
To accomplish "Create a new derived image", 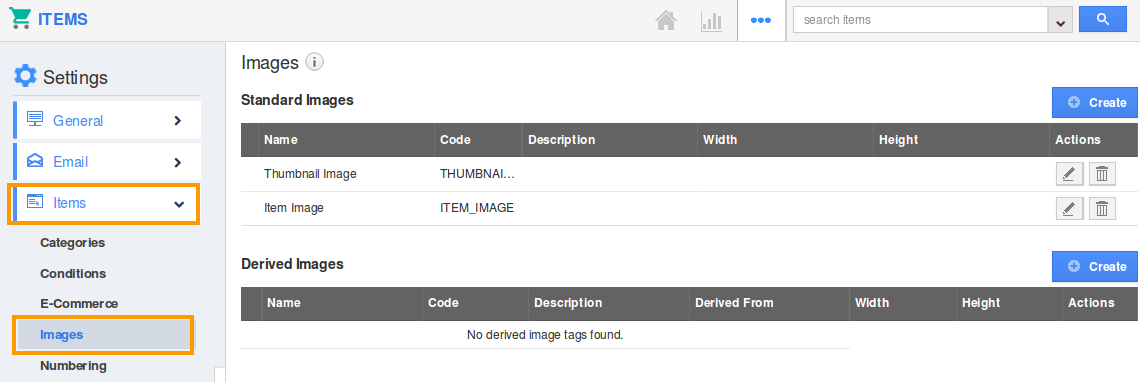I will (x=1094, y=266).
